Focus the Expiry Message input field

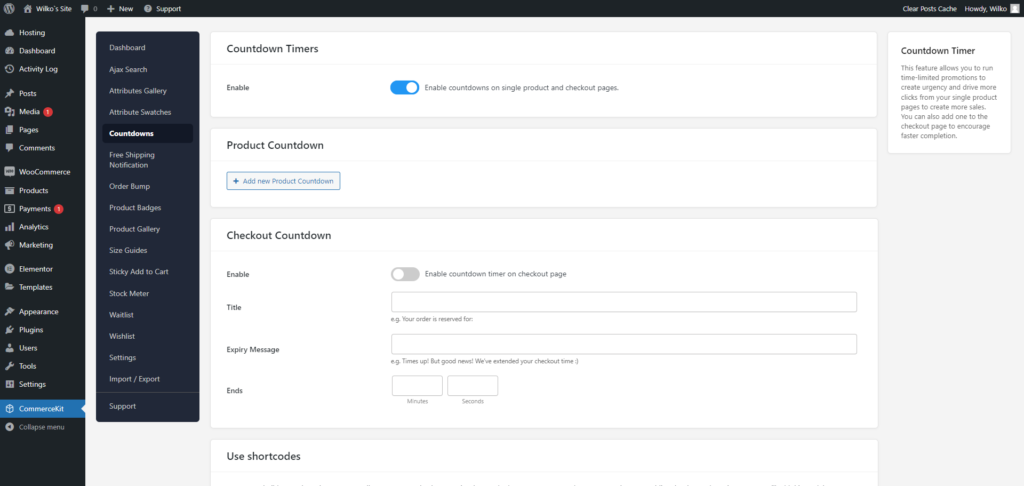[624, 344]
